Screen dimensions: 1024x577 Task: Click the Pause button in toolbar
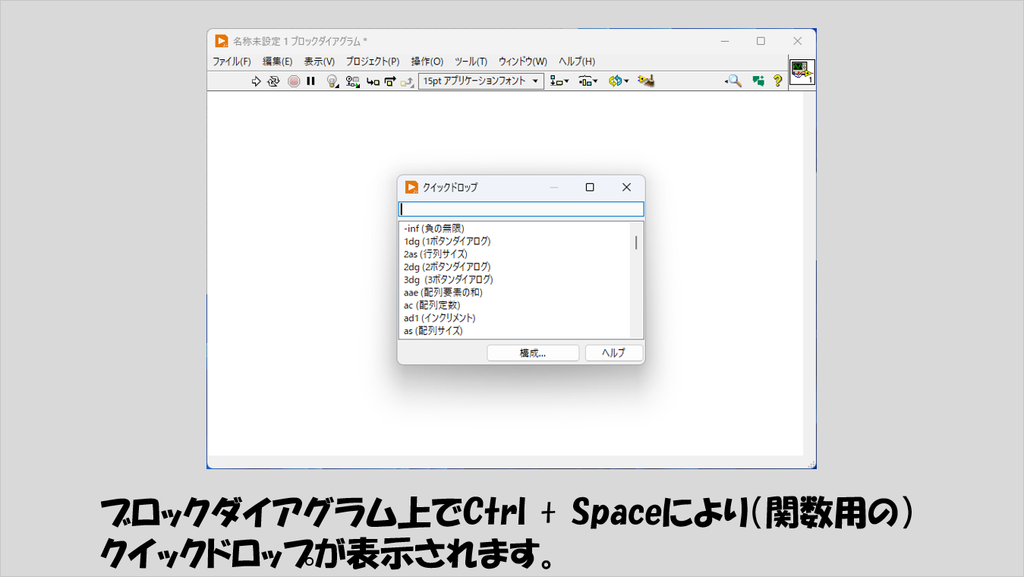[311, 81]
